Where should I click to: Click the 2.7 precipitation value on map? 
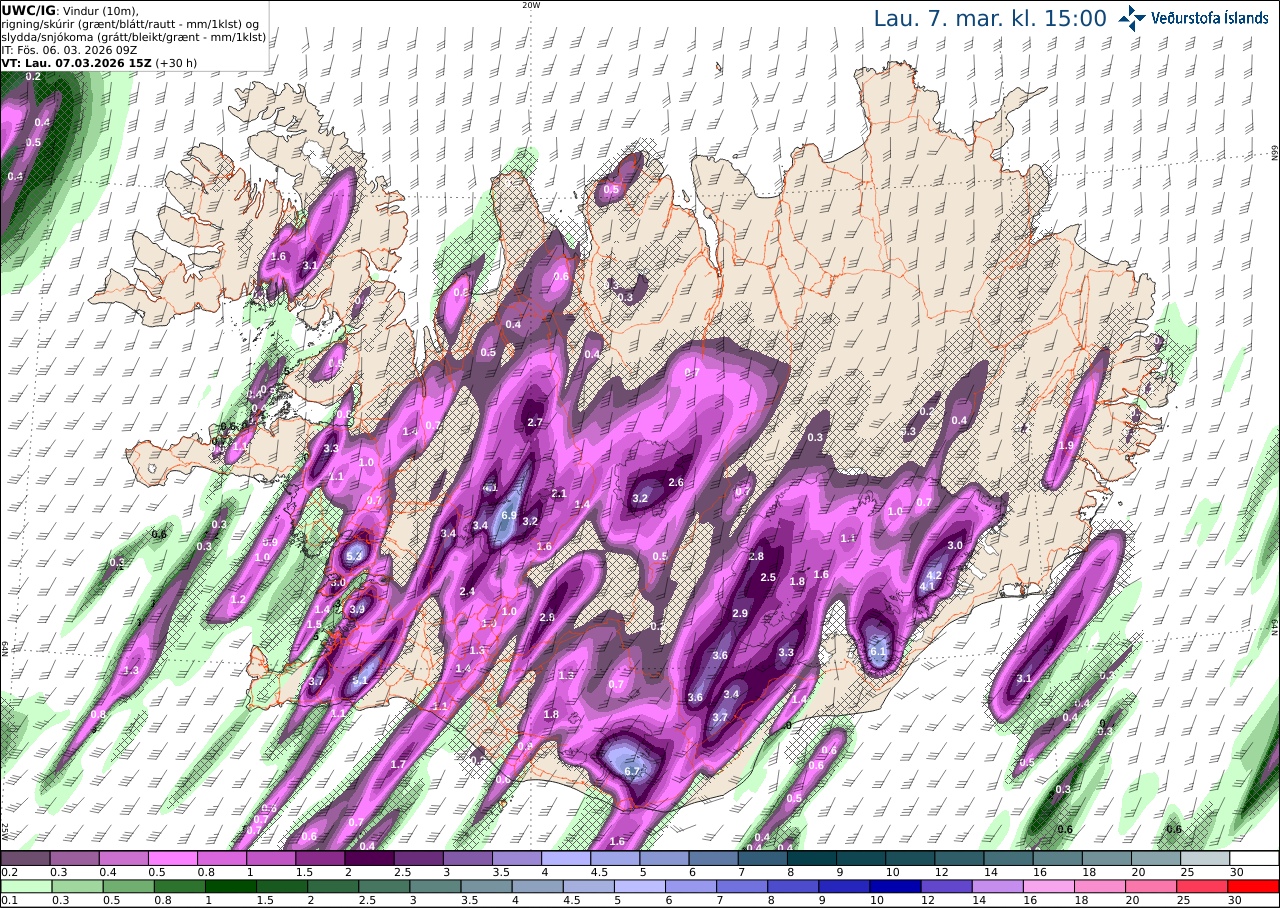pyautogui.click(x=535, y=422)
